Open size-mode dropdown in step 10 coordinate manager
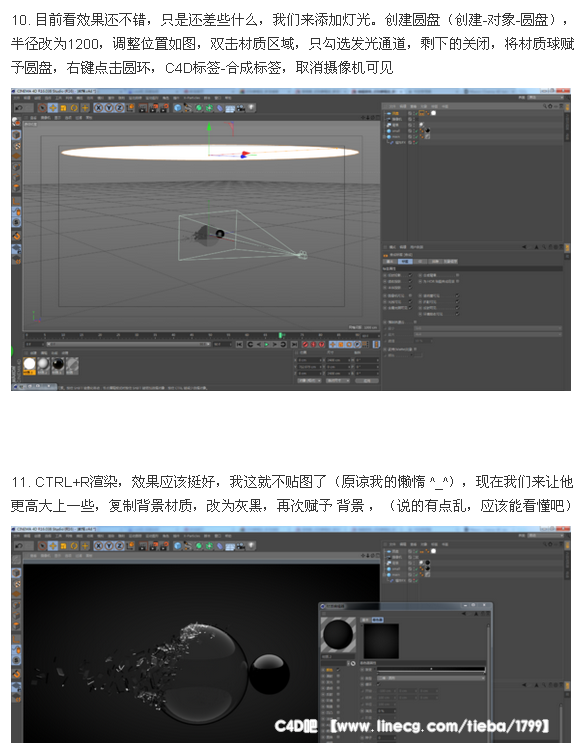The height and width of the screenshot is (743, 575). (338, 381)
